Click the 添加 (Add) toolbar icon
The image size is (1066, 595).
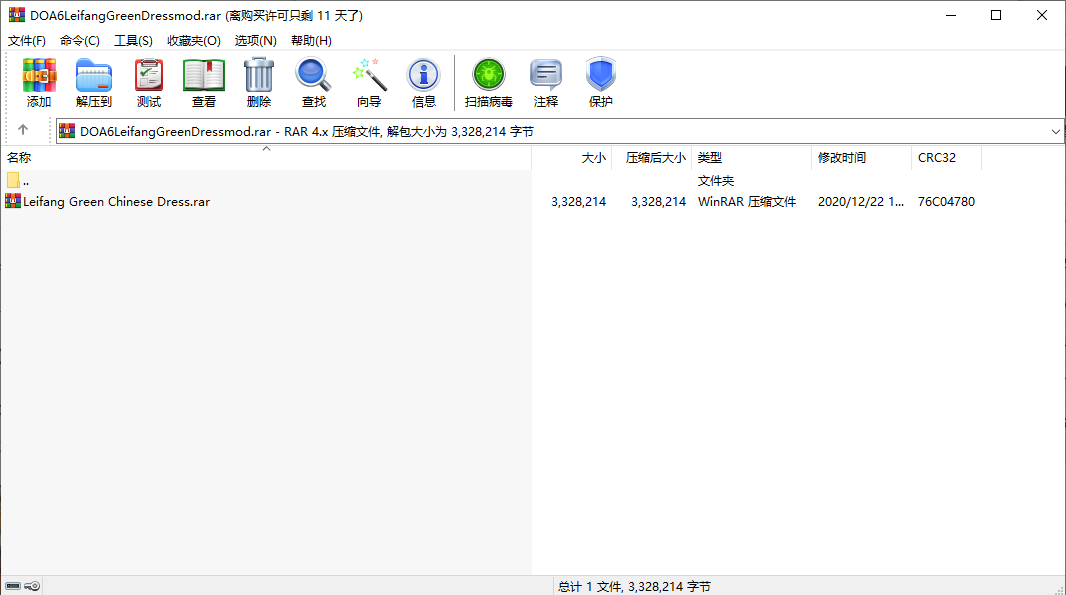[39, 82]
